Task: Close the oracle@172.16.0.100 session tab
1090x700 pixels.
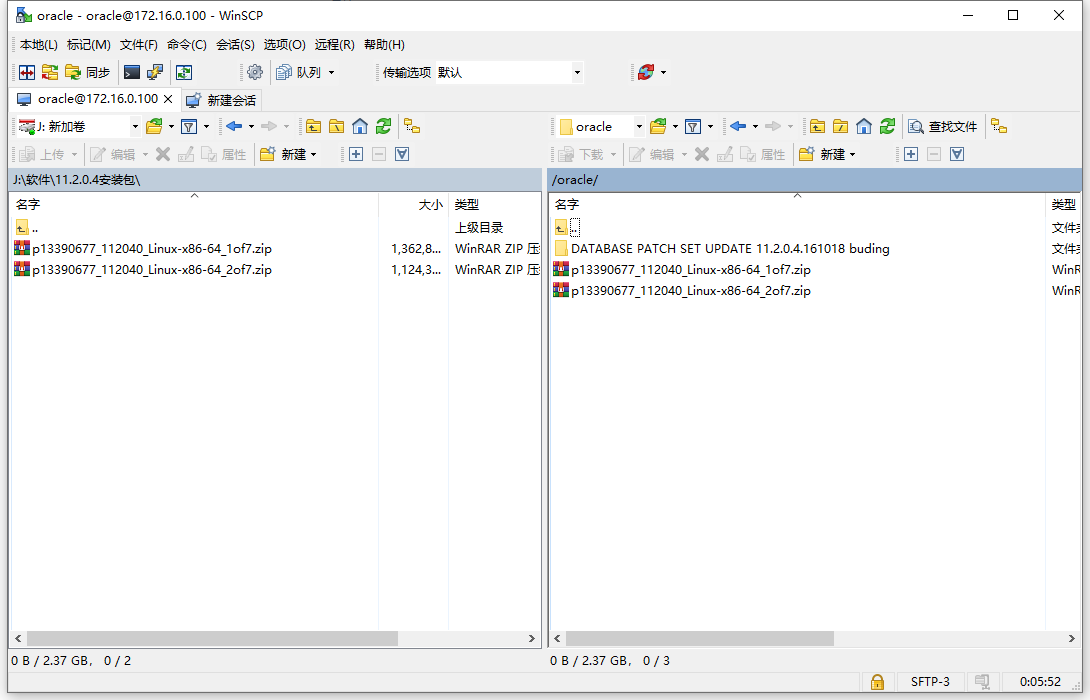Action: pyautogui.click(x=168, y=99)
